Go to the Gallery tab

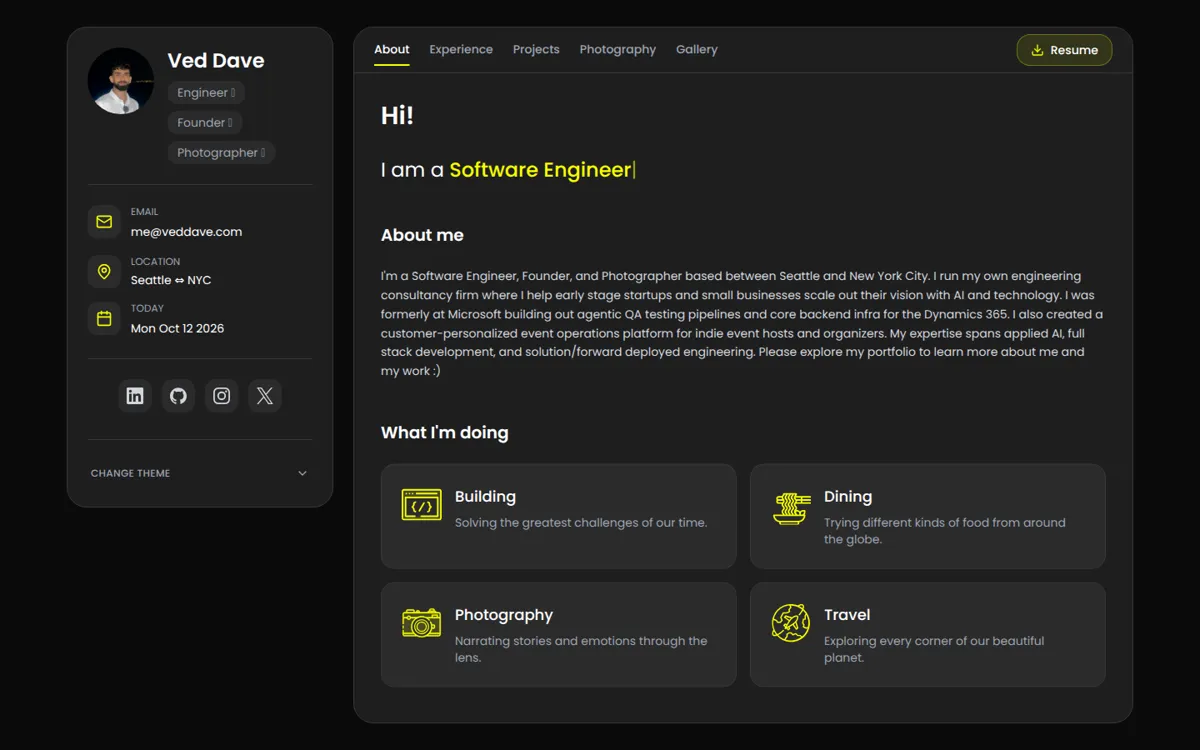click(x=697, y=49)
